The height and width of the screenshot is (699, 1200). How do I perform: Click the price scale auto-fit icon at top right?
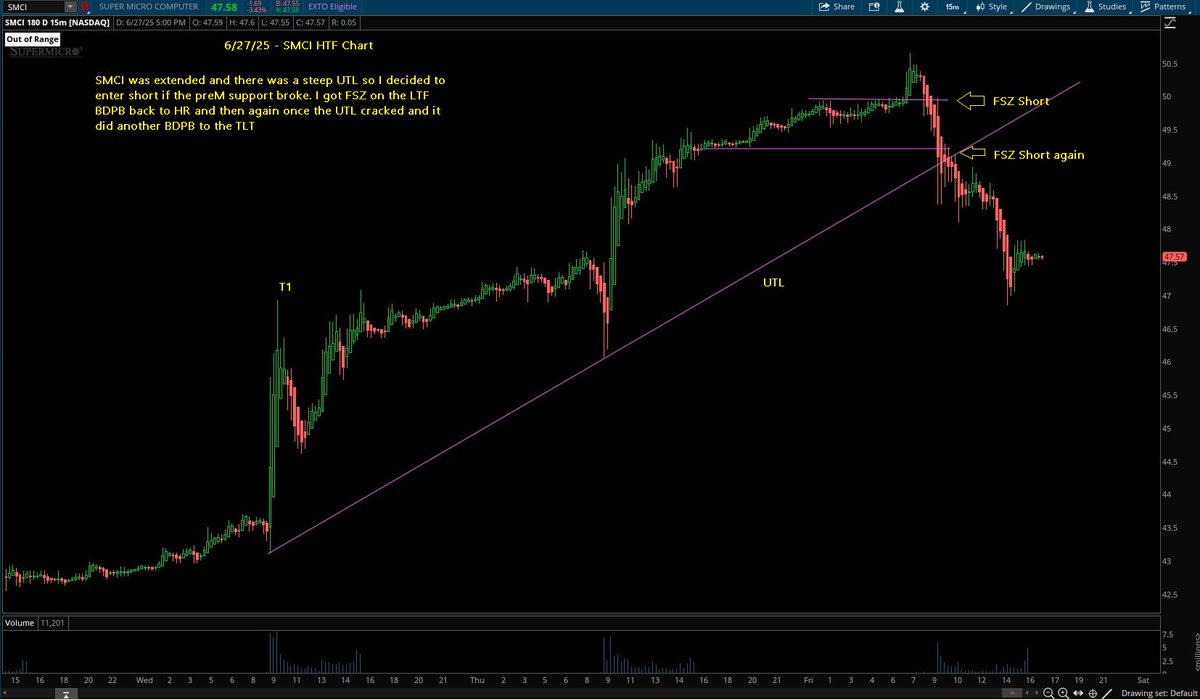pyautogui.click(x=1170, y=23)
